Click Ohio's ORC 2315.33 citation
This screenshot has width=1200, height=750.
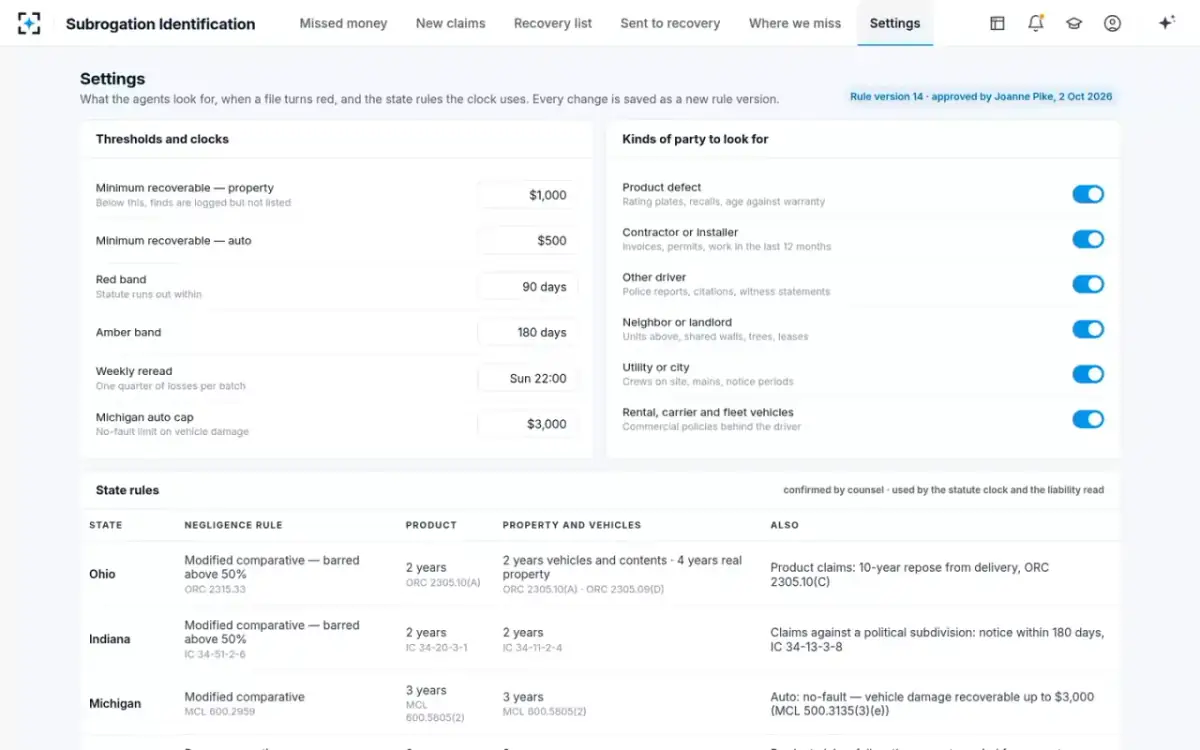coord(215,590)
